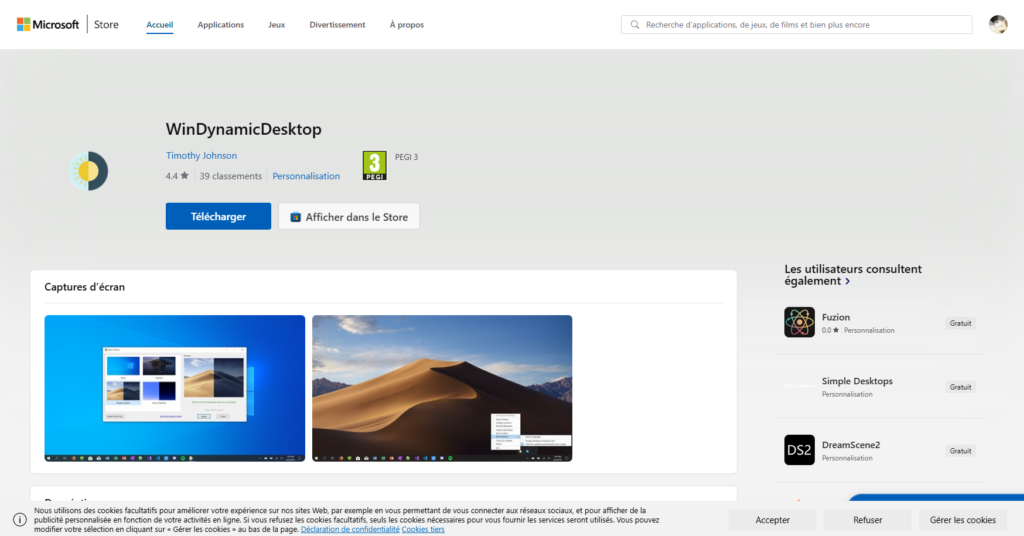
Task: Switch to the Jeux tab
Action: pyautogui.click(x=276, y=25)
